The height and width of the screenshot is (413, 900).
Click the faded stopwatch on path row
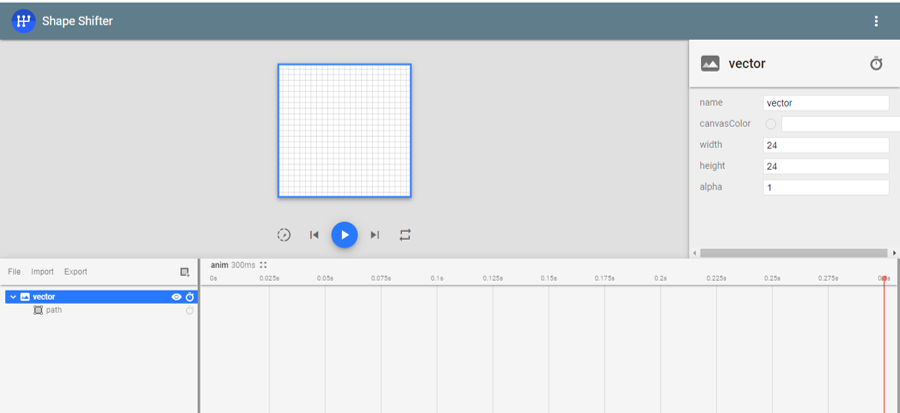(x=189, y=310)
